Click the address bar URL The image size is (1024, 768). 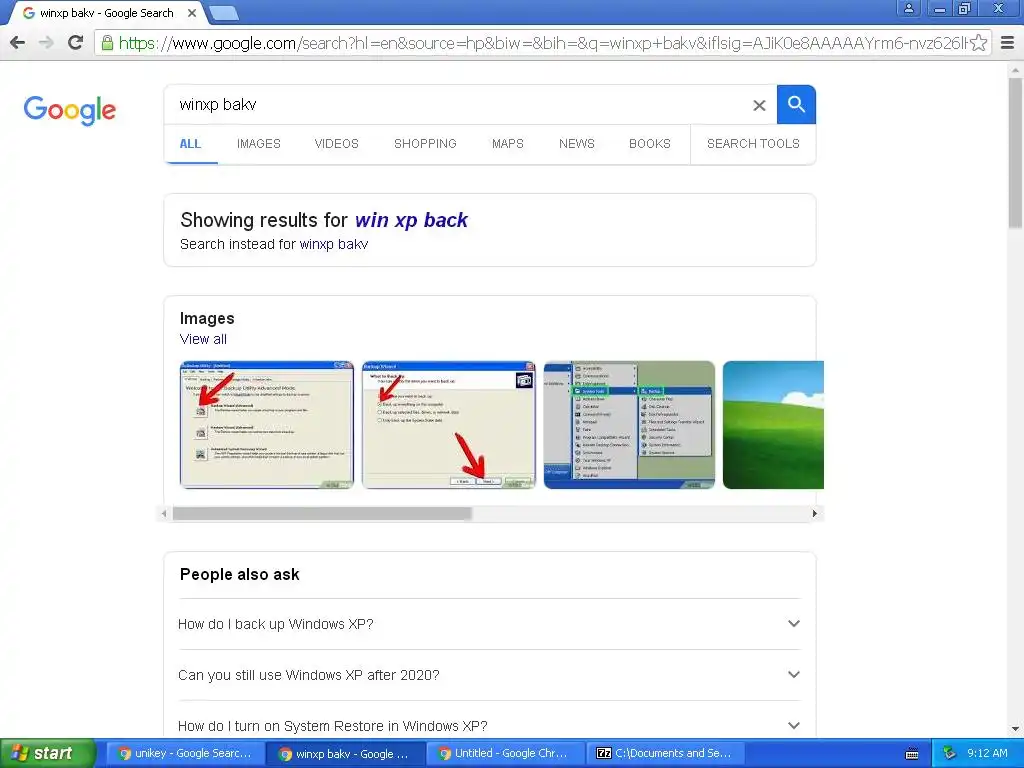543,43
